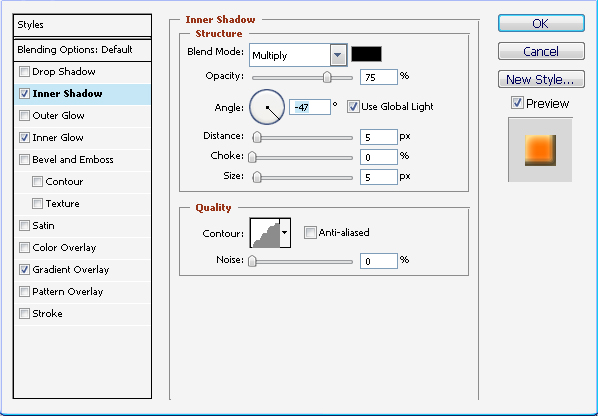Click the orange style preview thumbnail
The image size is (598, 416).
[x=540, y=150]
